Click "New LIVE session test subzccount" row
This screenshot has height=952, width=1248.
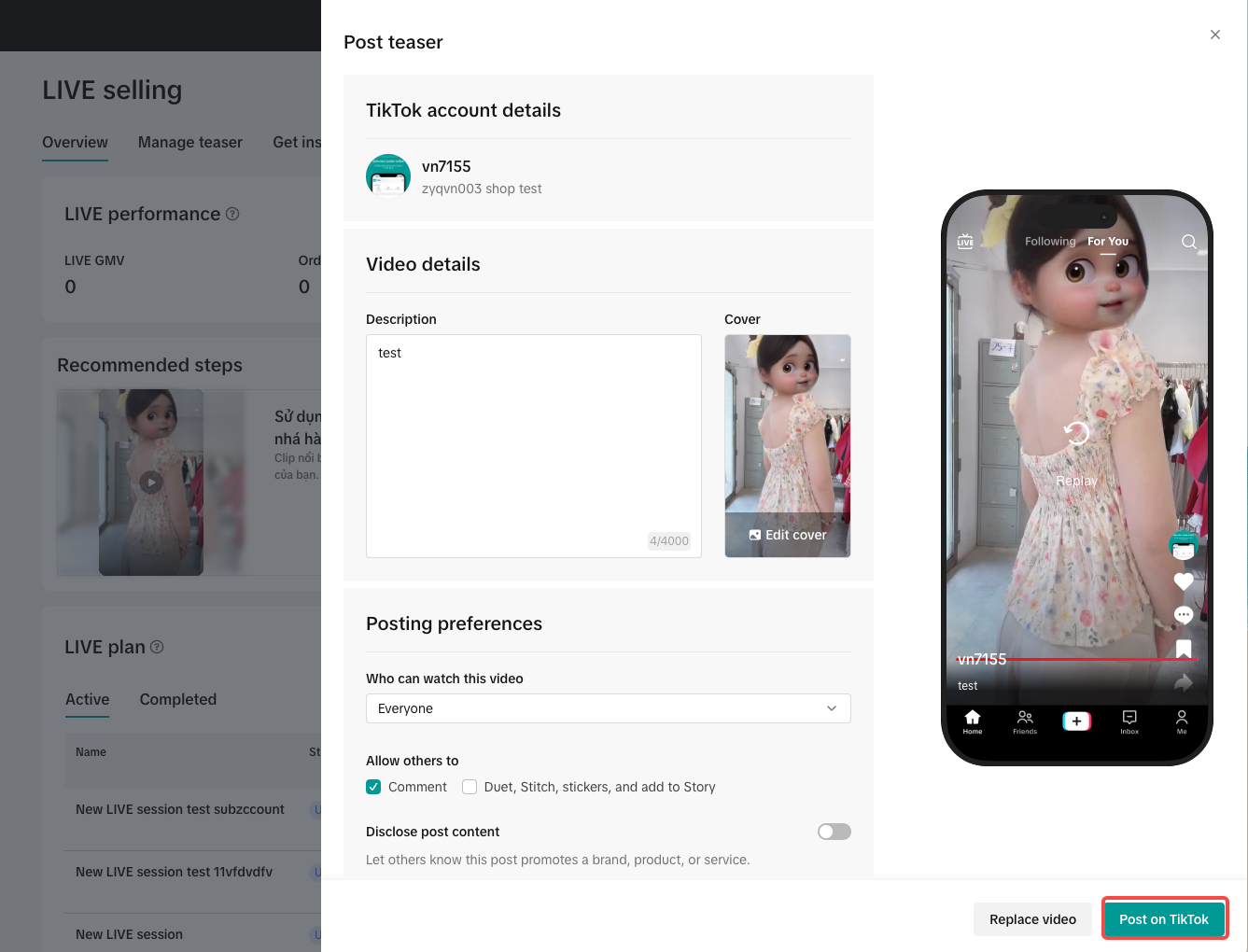[180, 809]
